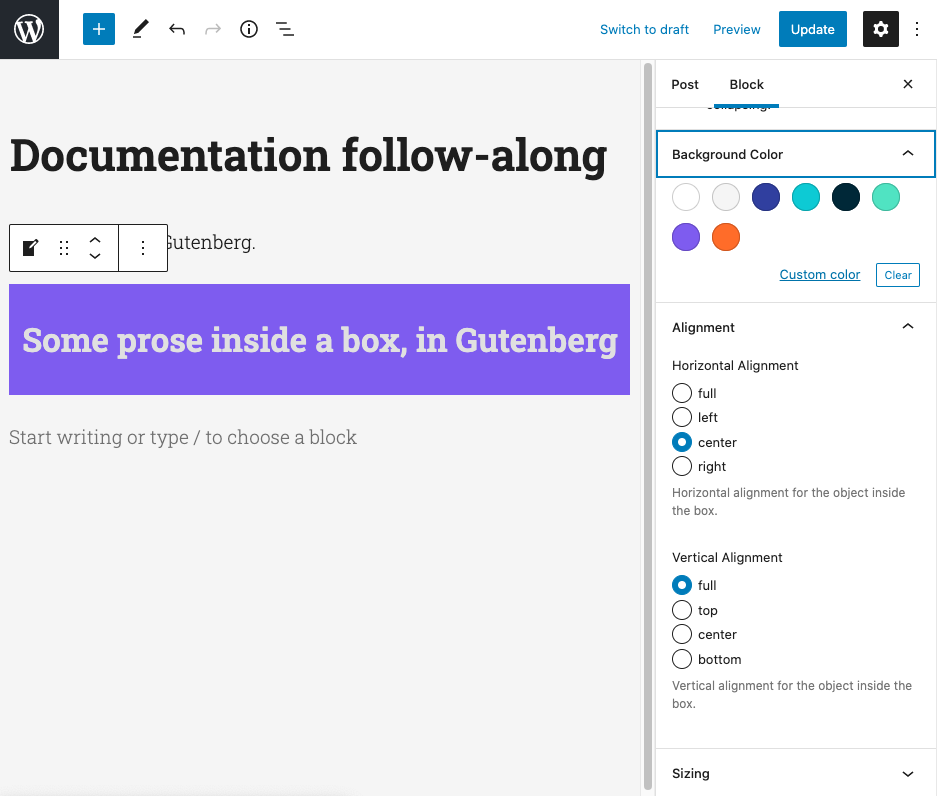937x796 pixels.
Task: Toggle the settings gear sidebar
Action: pos(880,29)
